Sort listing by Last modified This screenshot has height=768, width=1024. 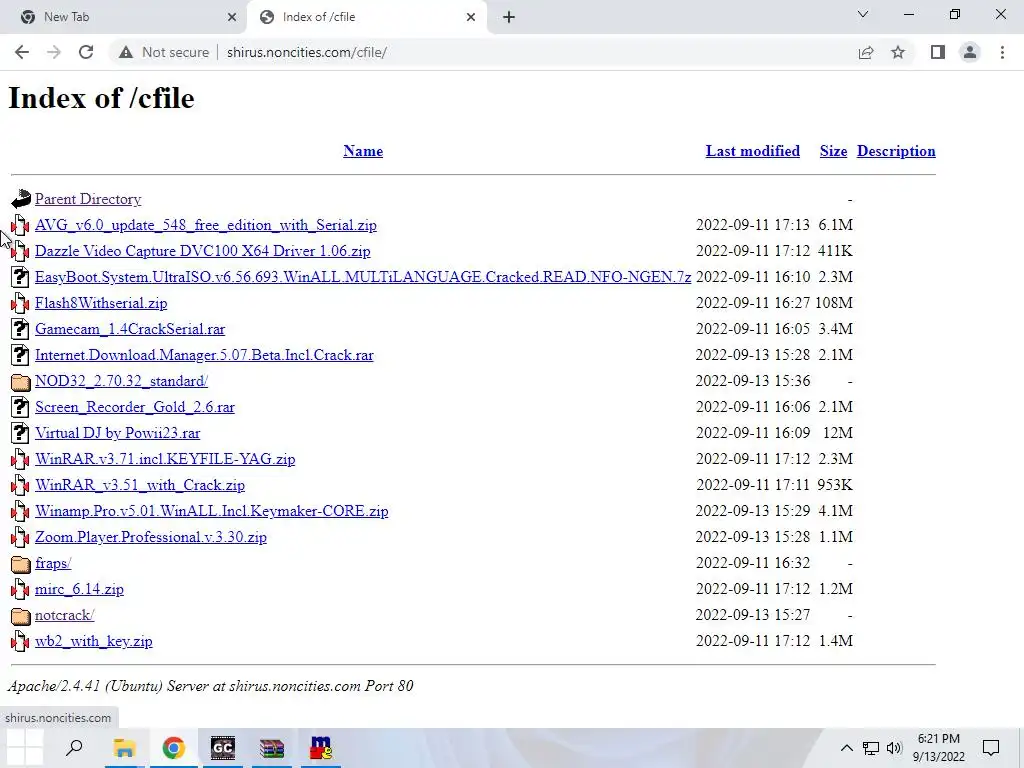(x=752, y=151)
